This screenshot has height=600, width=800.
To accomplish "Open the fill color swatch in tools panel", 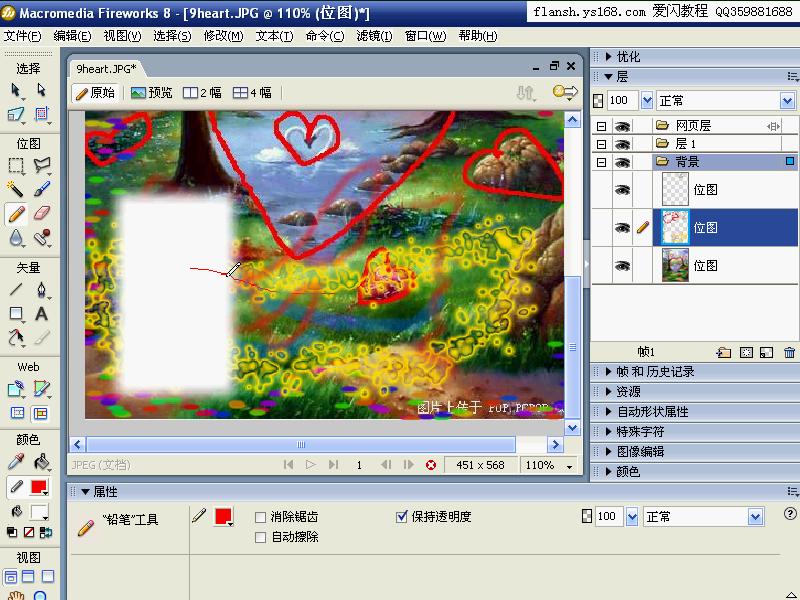I will tap(39, 511).
